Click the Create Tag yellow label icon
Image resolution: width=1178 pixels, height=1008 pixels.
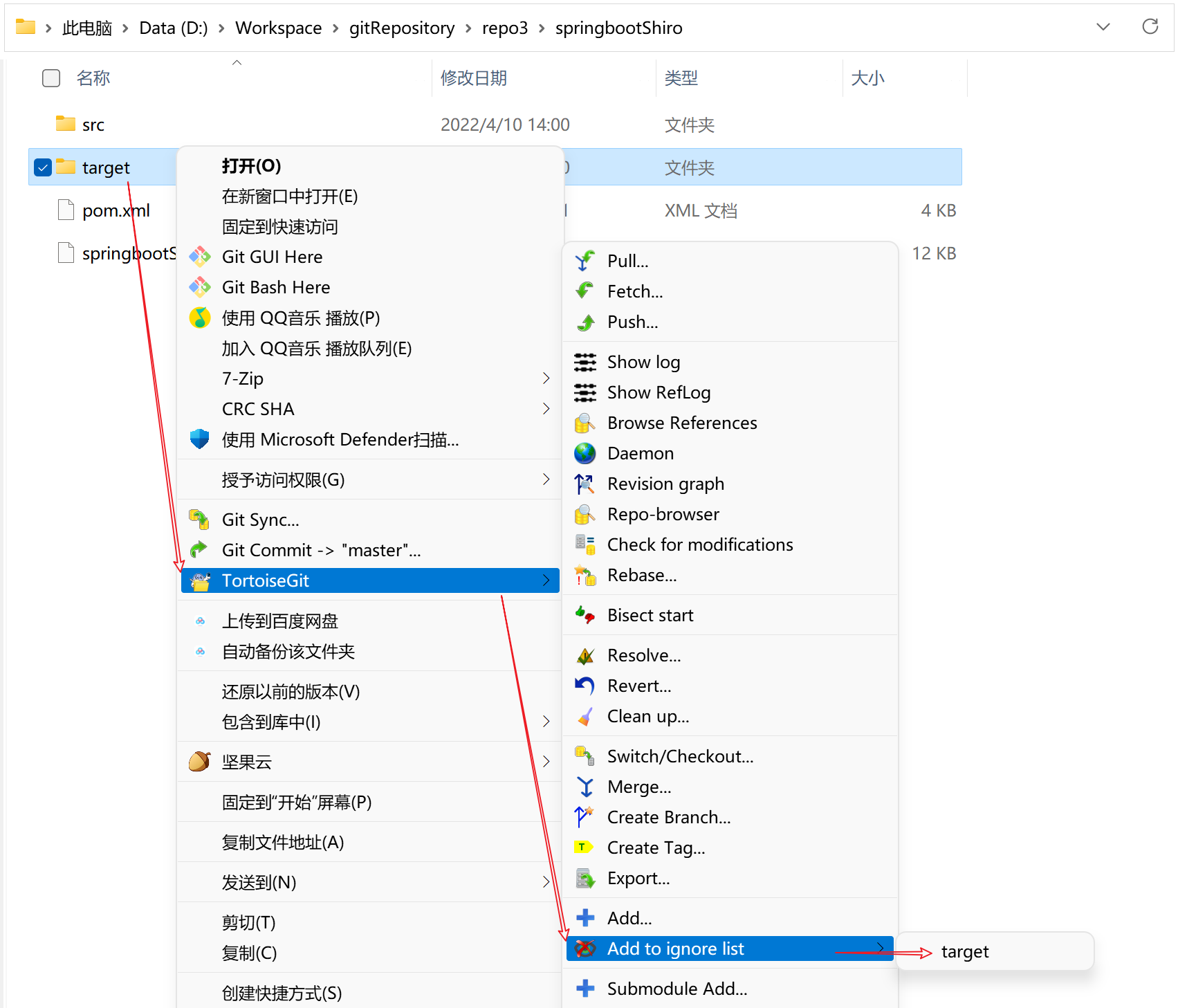pos(583,847)
